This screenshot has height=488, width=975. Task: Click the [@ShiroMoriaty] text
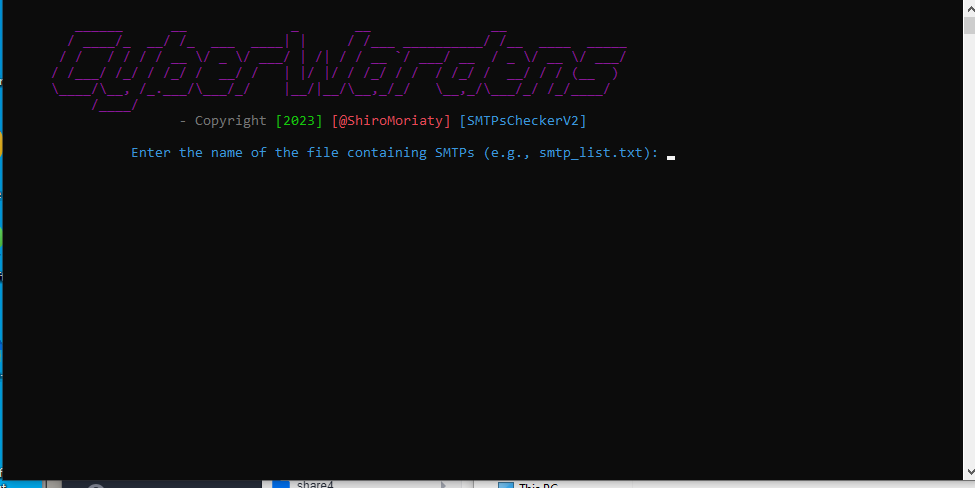coord(391,121)
